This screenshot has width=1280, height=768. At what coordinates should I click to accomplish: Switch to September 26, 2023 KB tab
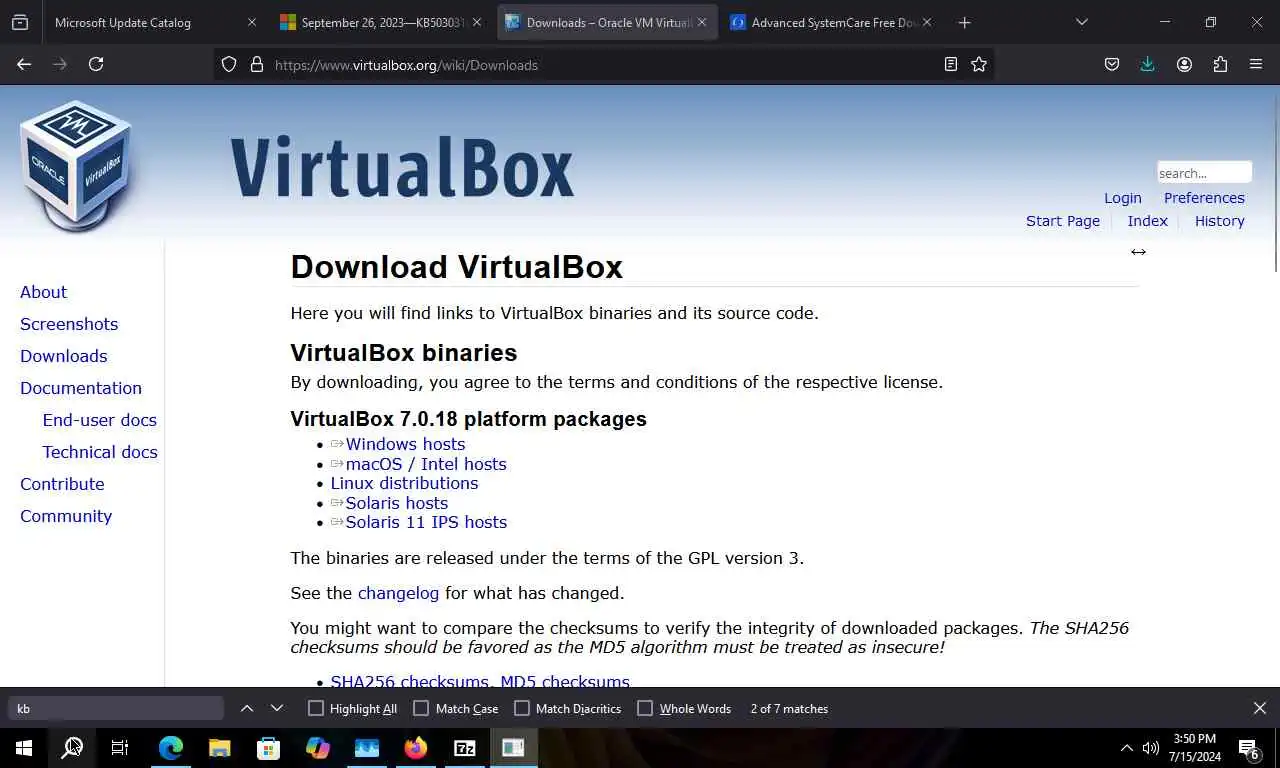coord(380,22)
